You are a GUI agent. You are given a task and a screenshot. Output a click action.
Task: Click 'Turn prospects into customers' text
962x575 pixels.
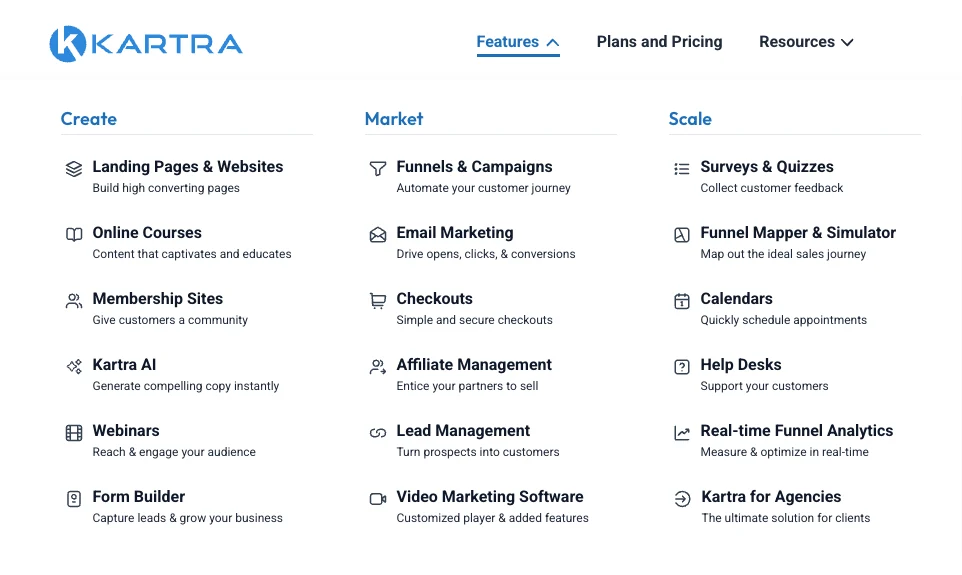[478, 452]
